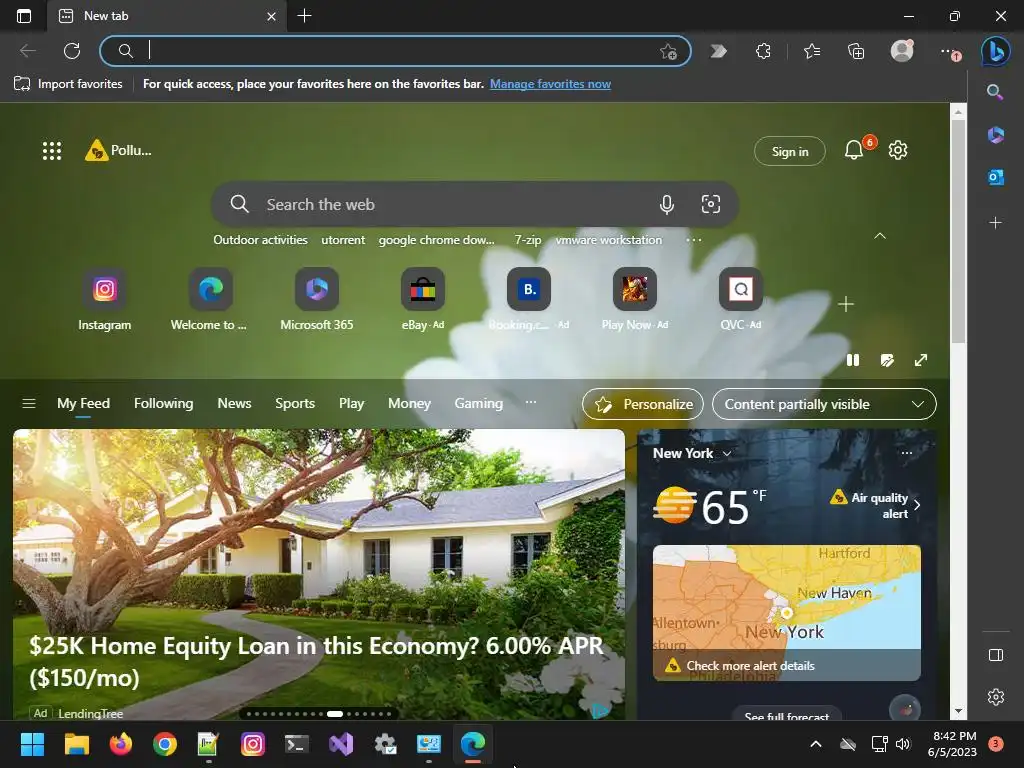Search for utorrent suggestion
The image size is (1024, 768).
click(x=343, y=240)
